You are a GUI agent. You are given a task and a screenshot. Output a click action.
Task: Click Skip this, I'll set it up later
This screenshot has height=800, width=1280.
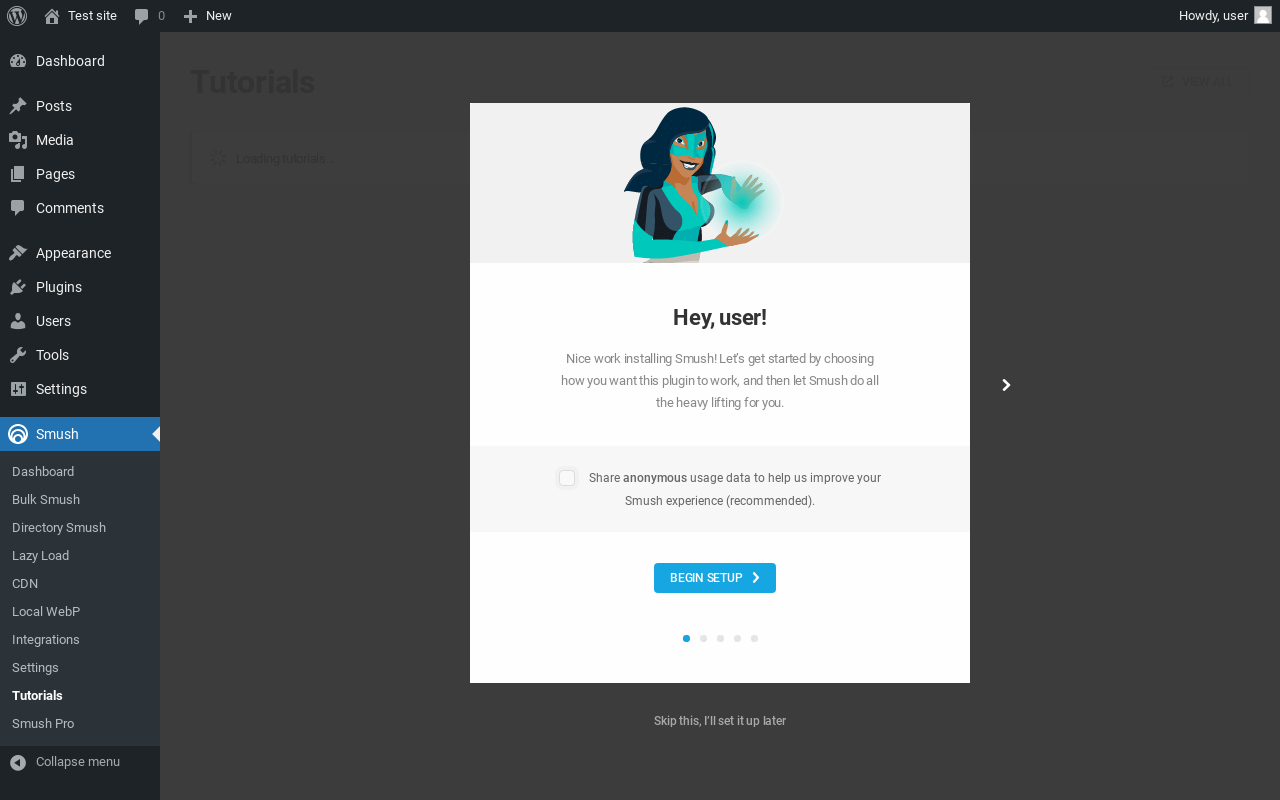pos(720,721)
